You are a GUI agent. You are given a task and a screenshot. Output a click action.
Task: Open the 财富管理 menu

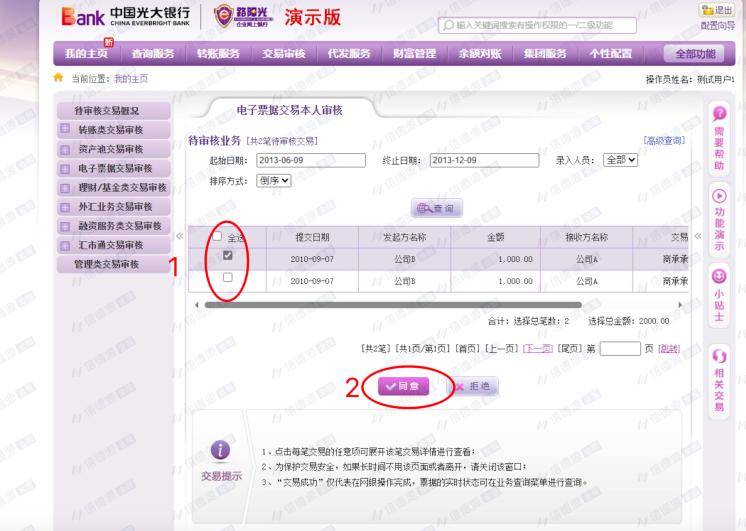point(414,54)
